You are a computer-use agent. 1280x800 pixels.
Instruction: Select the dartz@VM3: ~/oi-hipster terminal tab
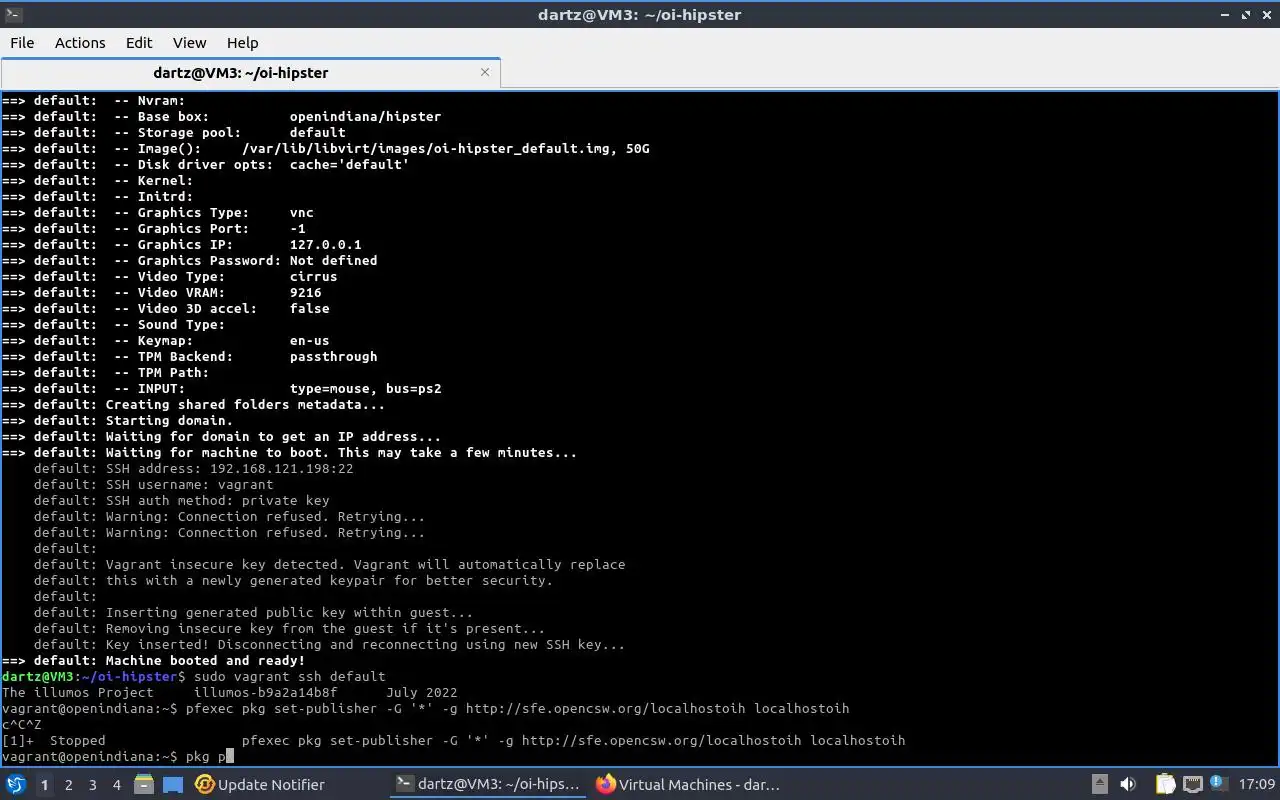coord(240,72)
